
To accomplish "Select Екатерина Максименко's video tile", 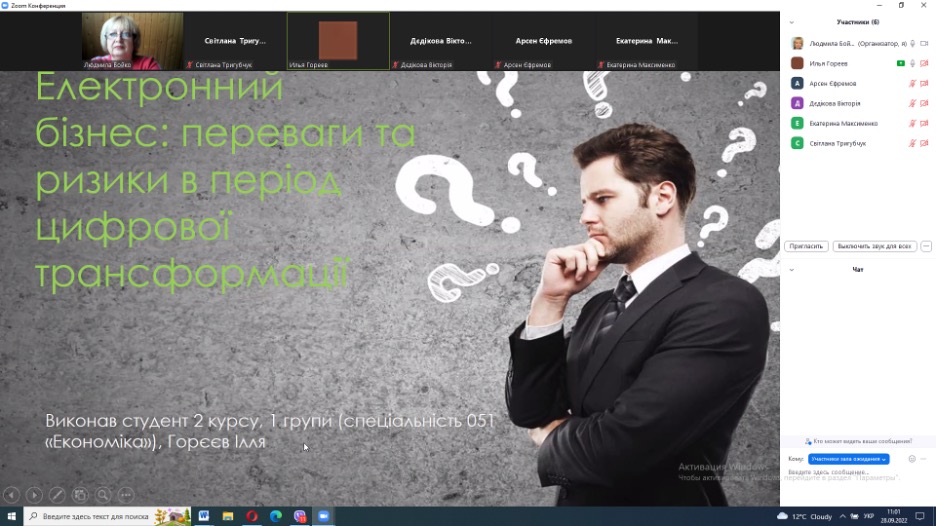I will coord(646,41).
